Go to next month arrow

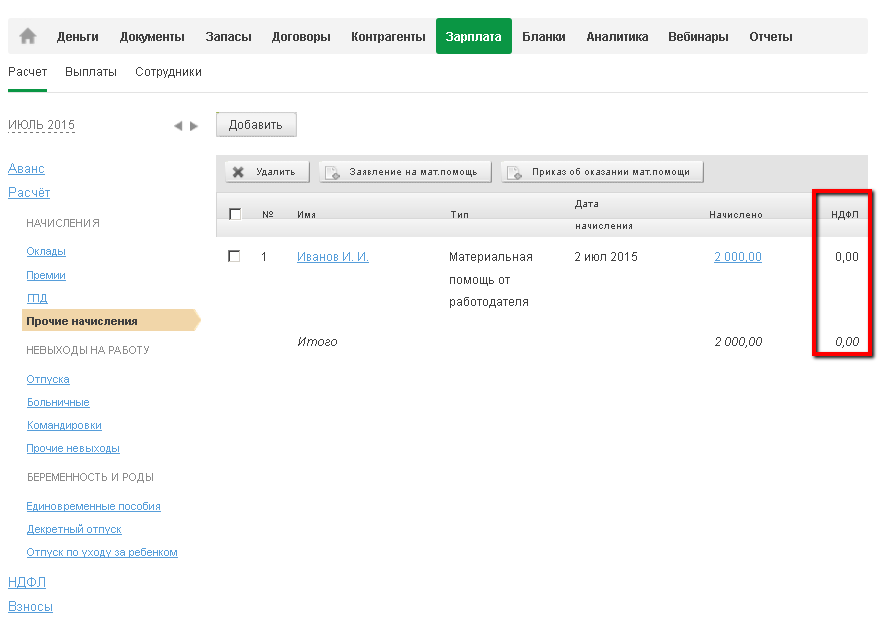194,126
